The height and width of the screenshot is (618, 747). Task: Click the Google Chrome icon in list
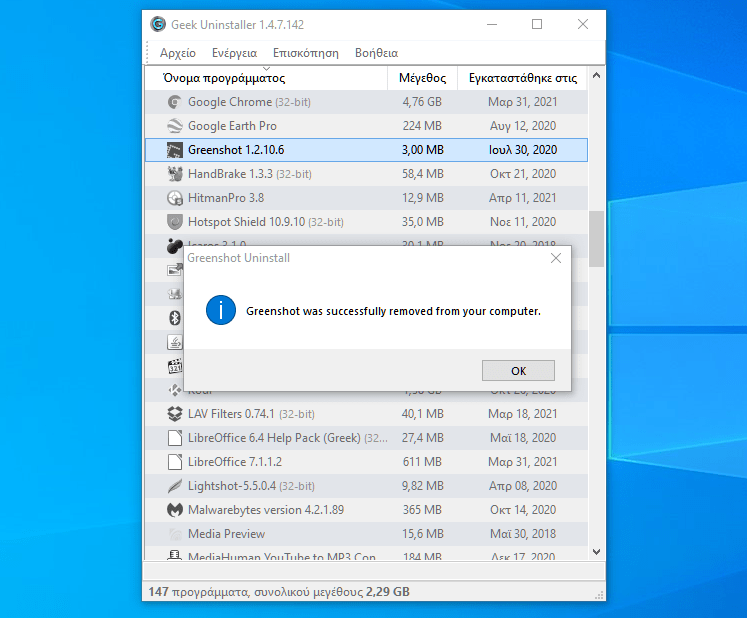(x=175, y=102)
